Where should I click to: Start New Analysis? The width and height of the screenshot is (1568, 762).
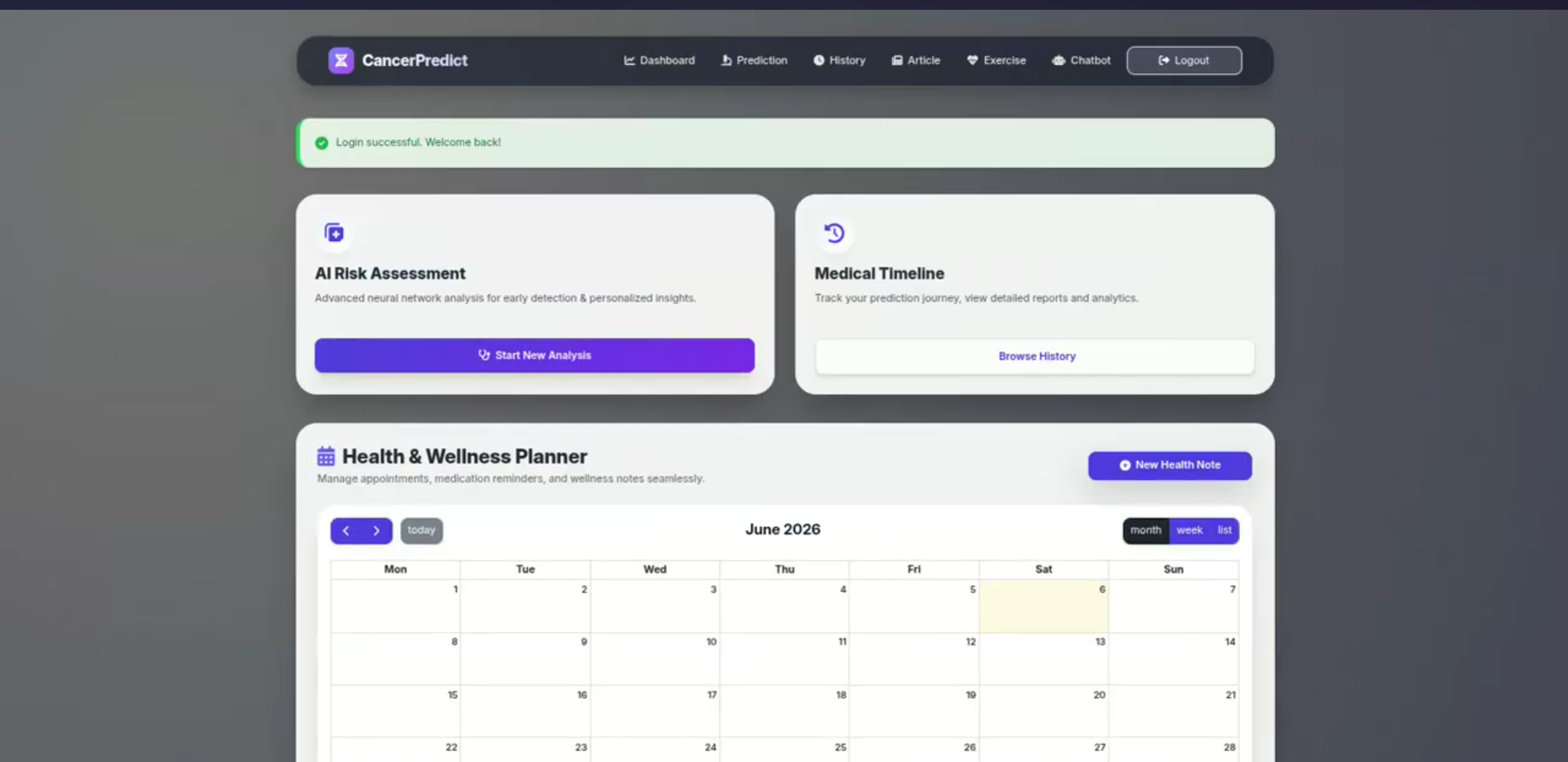[535, 355]
